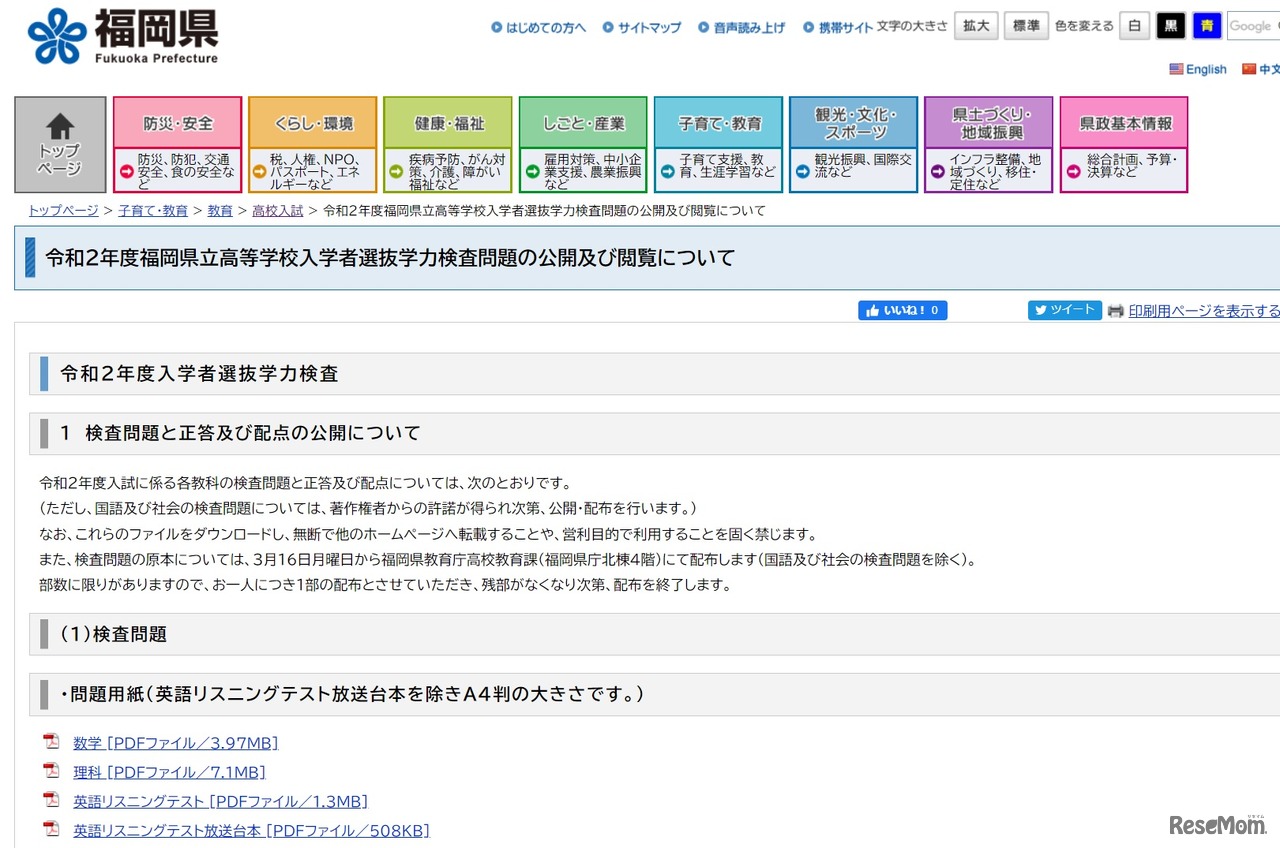The height and width of the screenshot is (848, 1280).
Task: Download the 英語リスニングテスト放送台本 PDF
Action: click(167, 830)
